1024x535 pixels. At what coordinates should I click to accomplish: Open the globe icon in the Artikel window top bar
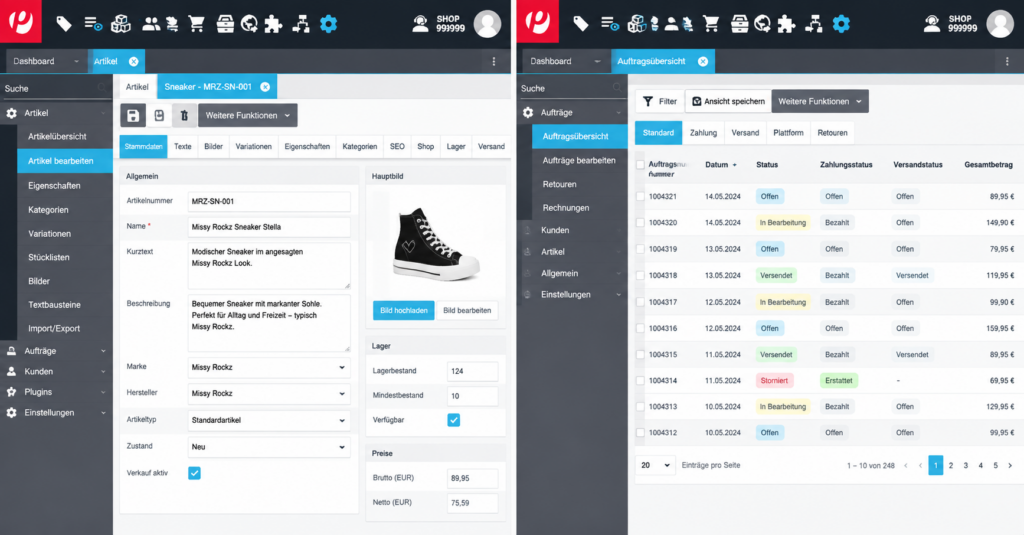(249, 24)
